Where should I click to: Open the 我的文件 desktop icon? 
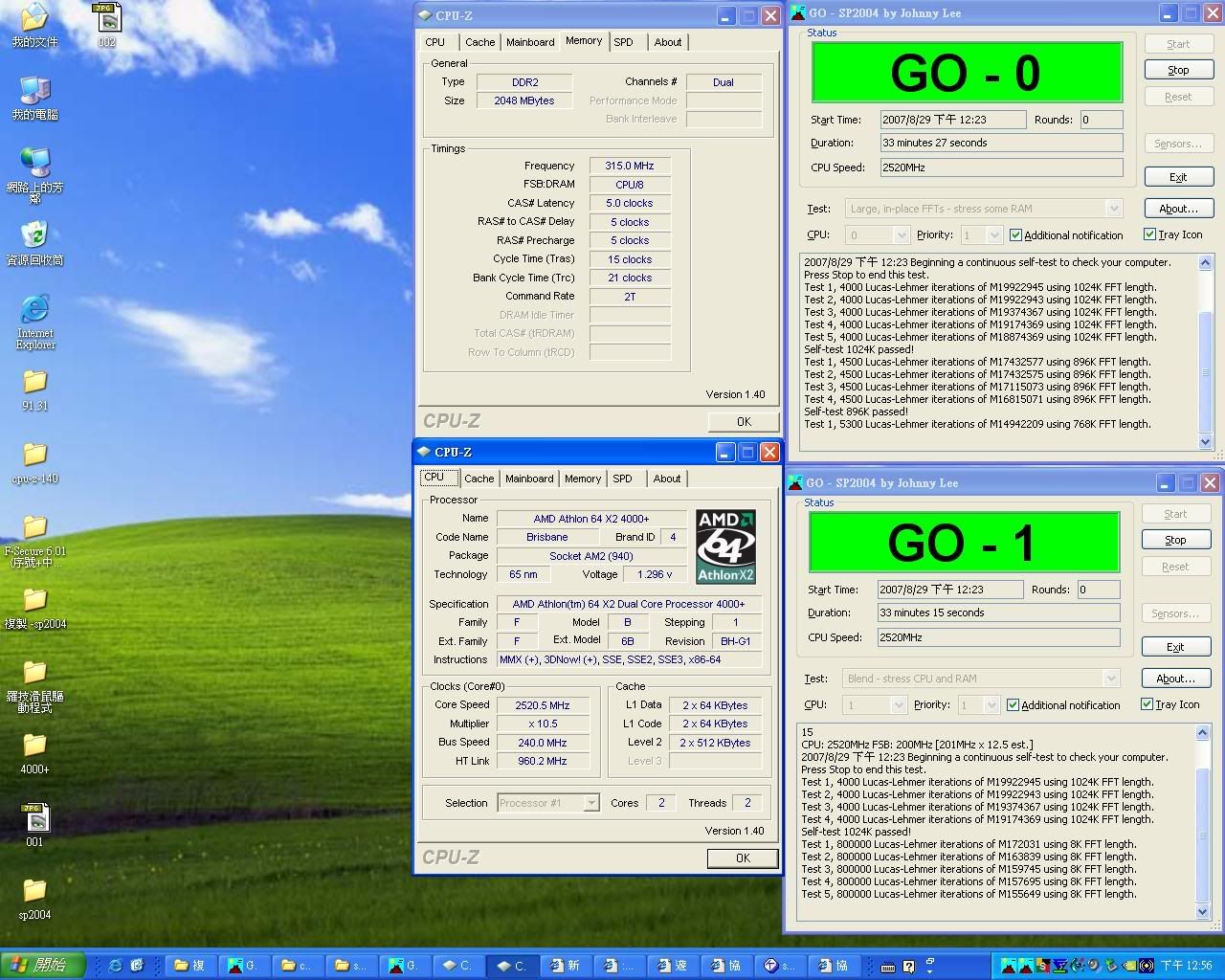(x=34, y=24)
